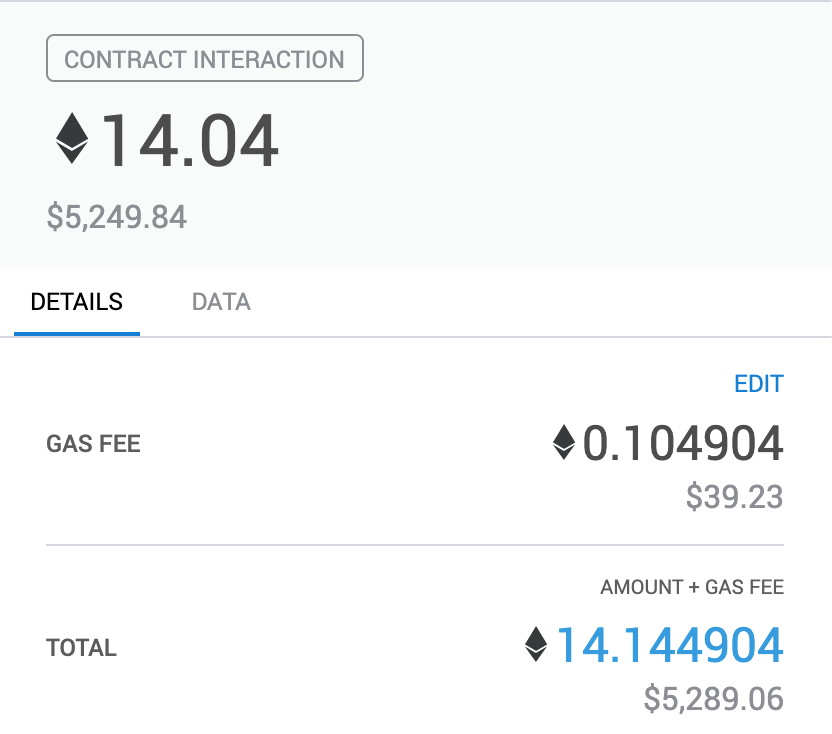832x734 pixels.
Task: Switch to the DATA tab
Action: pos(221,302)
